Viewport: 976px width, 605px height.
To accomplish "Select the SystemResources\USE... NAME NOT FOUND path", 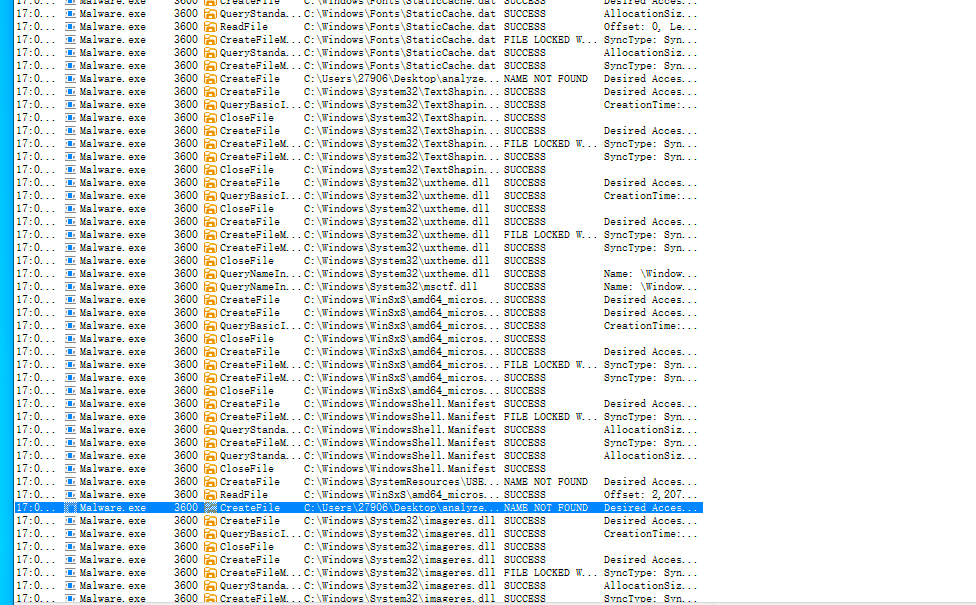I will 401,482.
